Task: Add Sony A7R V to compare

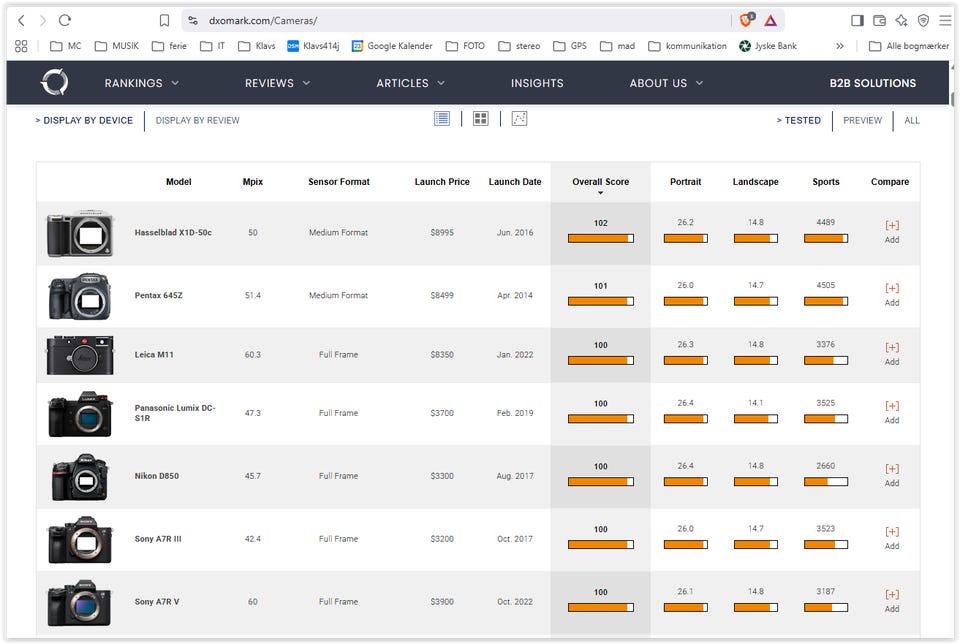Action: coord(892,601)
